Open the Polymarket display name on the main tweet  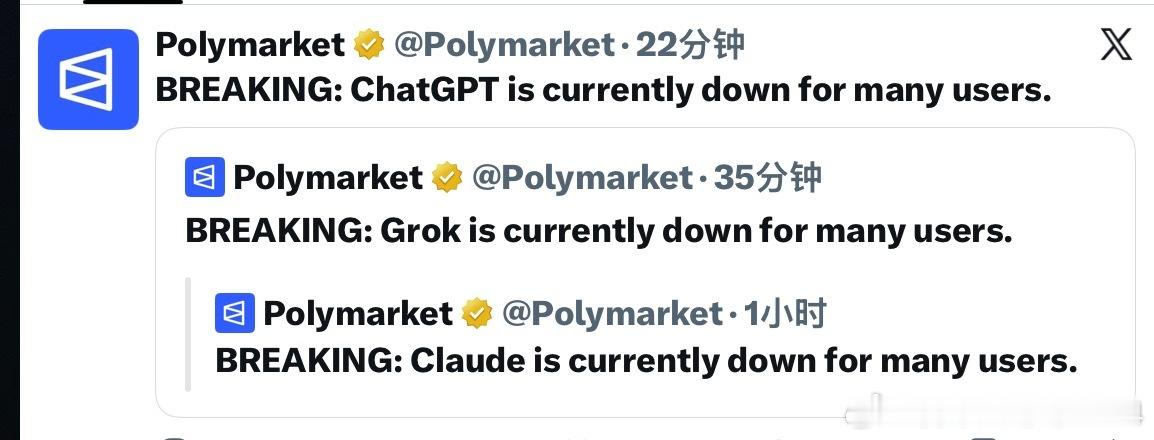[x=250, y=46]
